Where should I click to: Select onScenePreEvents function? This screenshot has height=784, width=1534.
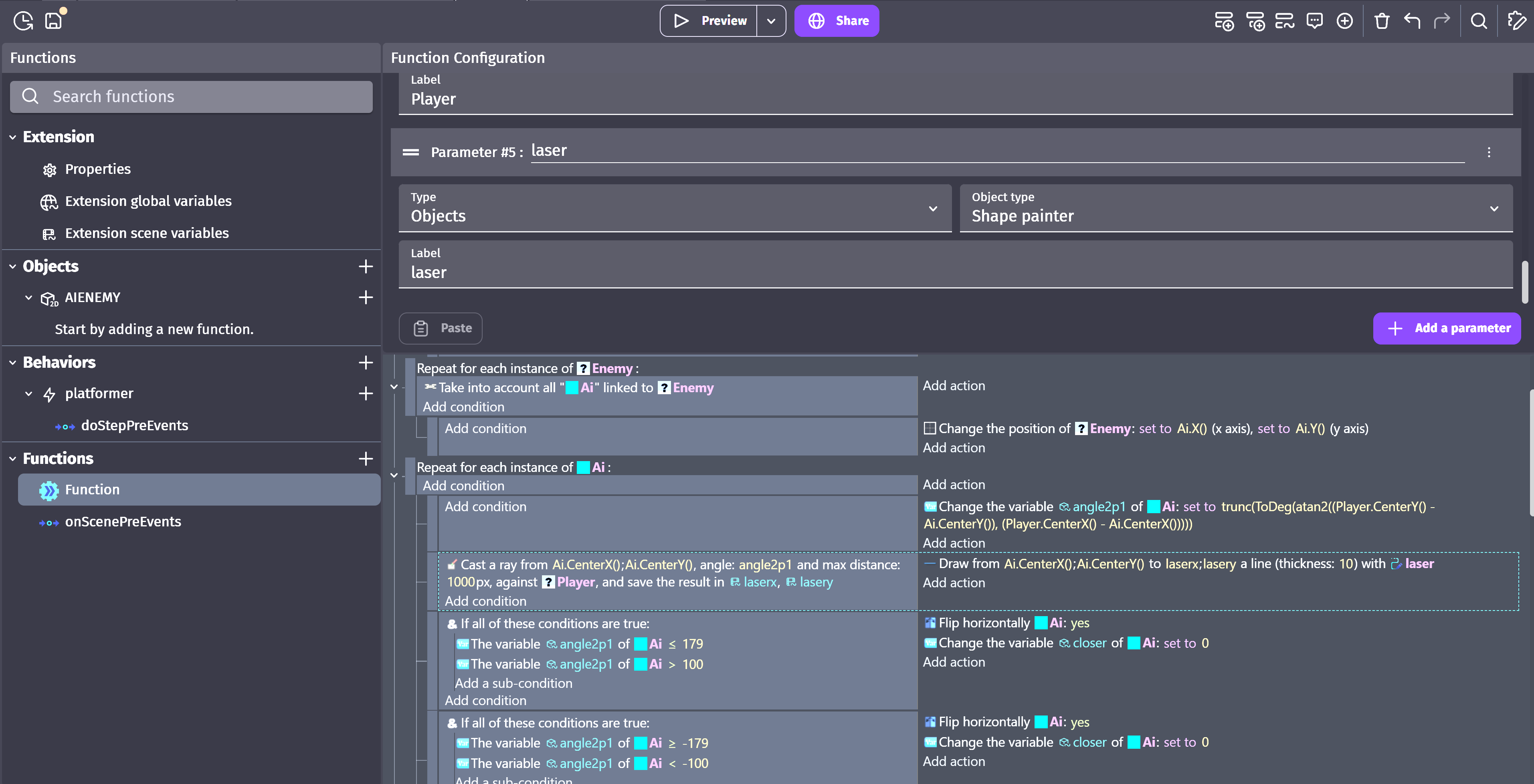pos(123,522)
